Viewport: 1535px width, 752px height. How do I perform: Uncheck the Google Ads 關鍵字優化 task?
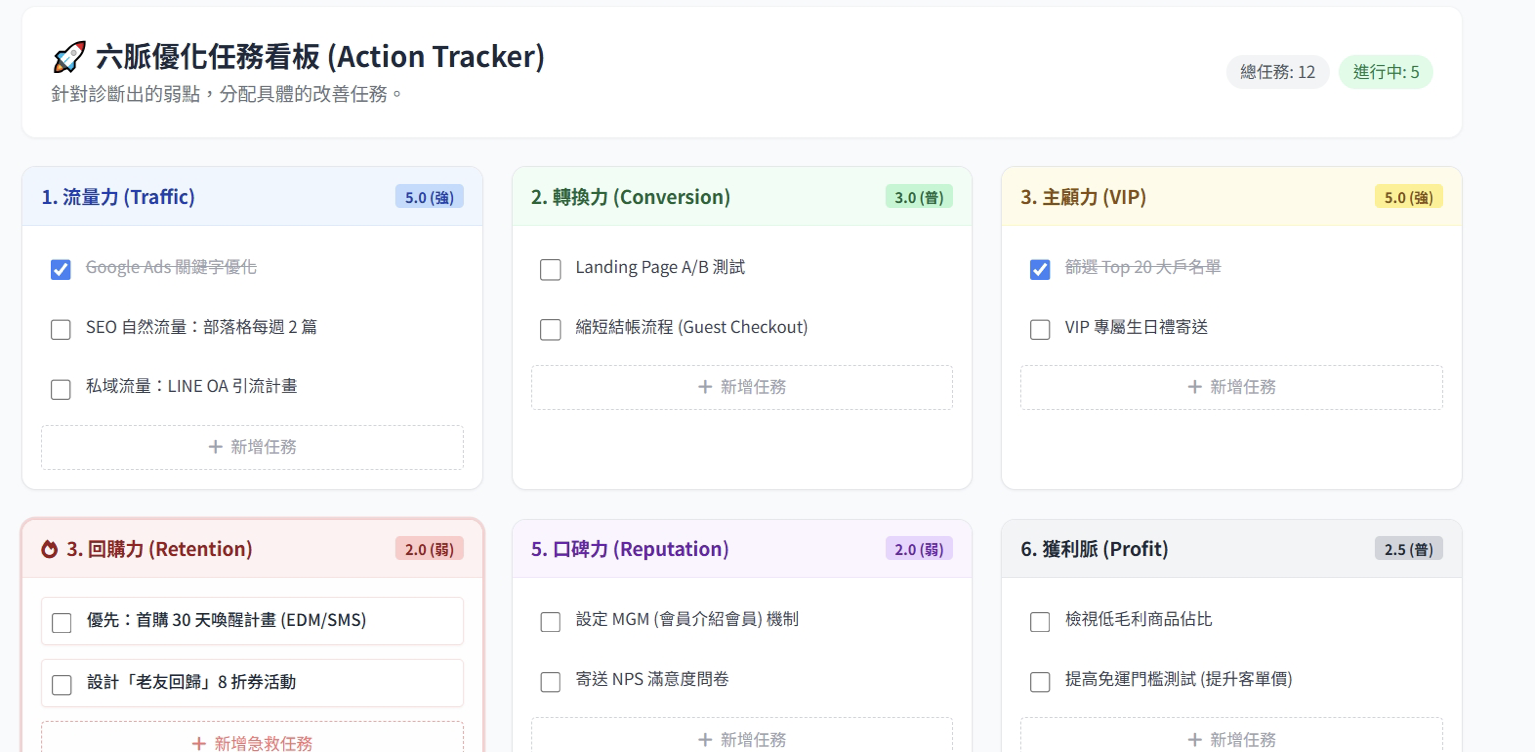tap(61, 269)
